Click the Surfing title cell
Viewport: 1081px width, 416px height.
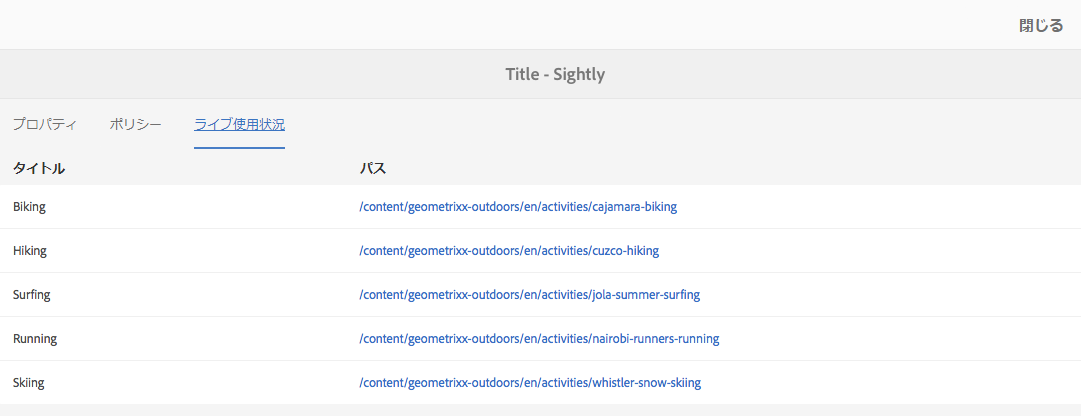32,295
